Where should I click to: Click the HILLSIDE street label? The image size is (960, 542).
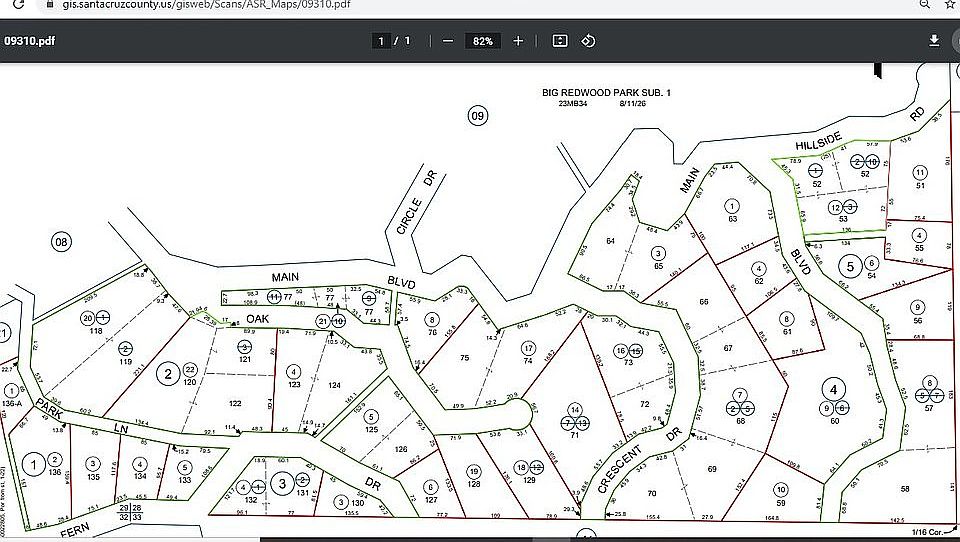click(x=819, y=141)
